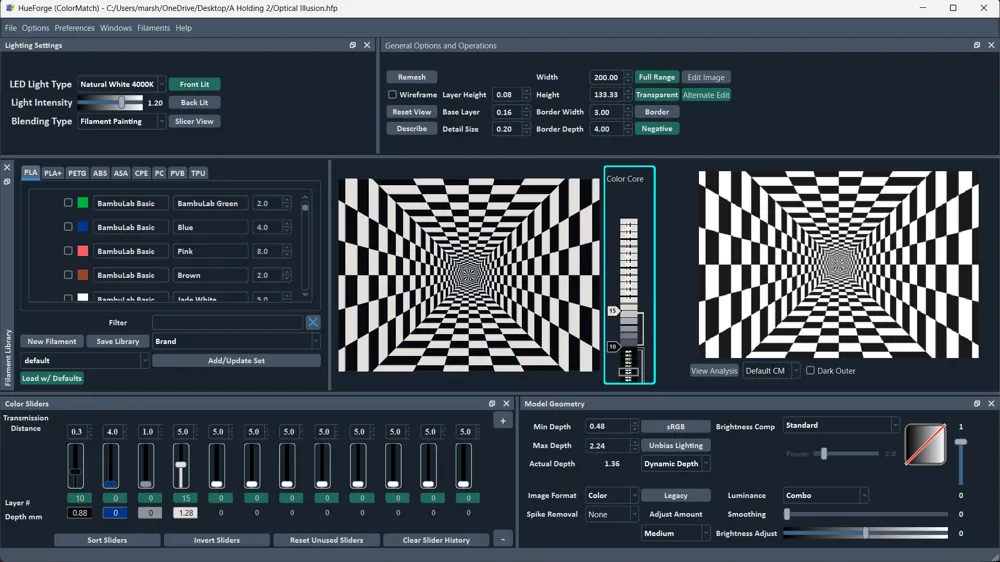Click the layer 15 marker in Color Core

[x=613, y=311]
